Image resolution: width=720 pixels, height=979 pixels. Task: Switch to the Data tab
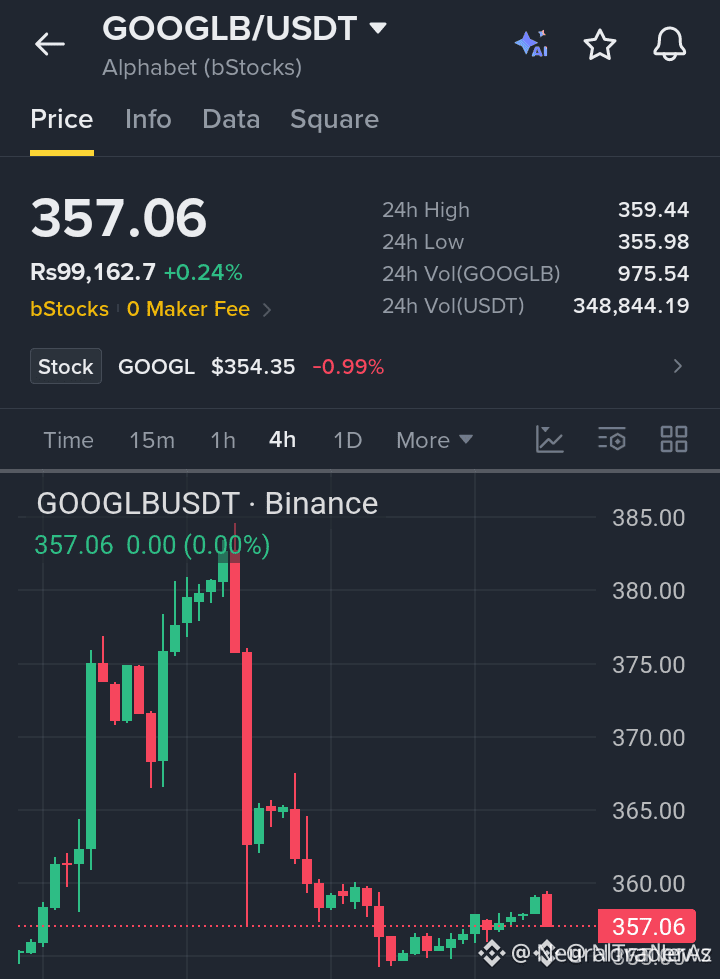(231, 119)
